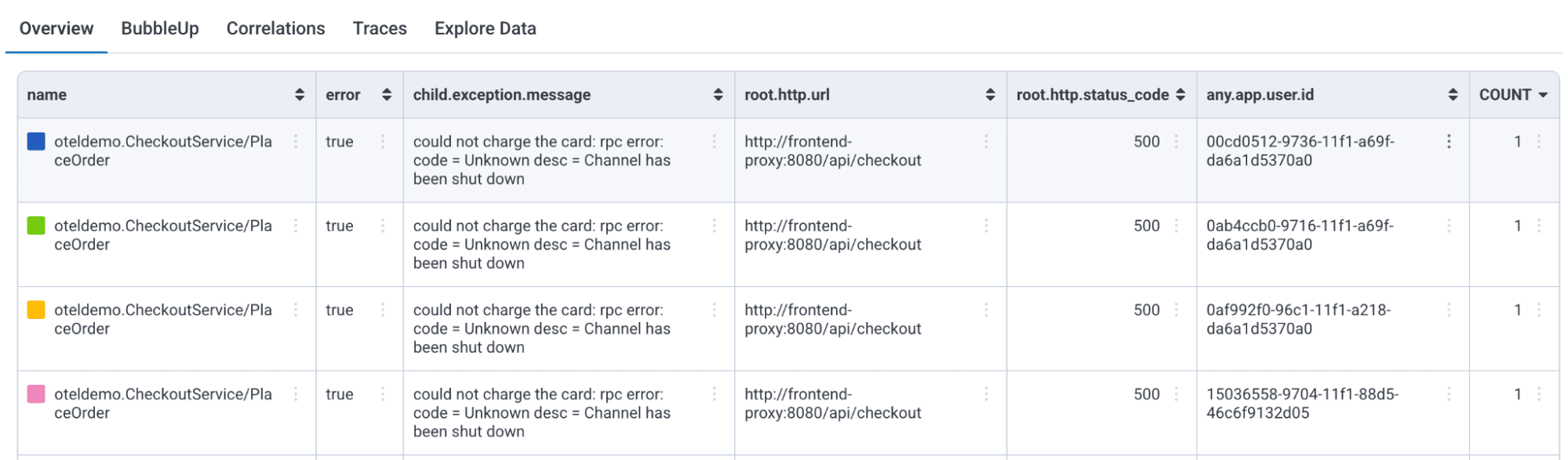Open kebab menu for user id 0ab4ccb0
The image size is (1568, 460).
click(1449, 226)
